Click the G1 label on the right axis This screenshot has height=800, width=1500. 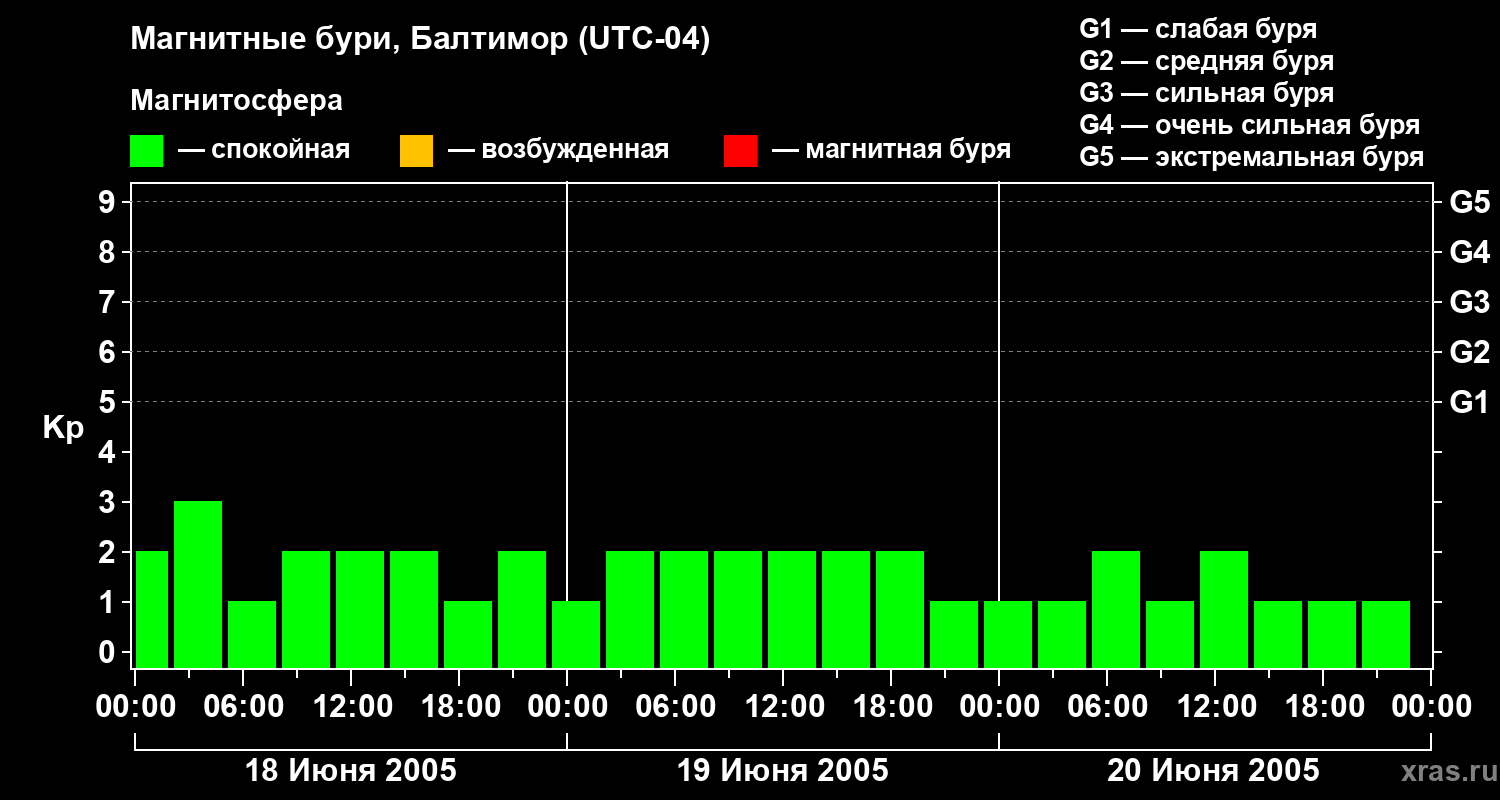click(1469, 402)
